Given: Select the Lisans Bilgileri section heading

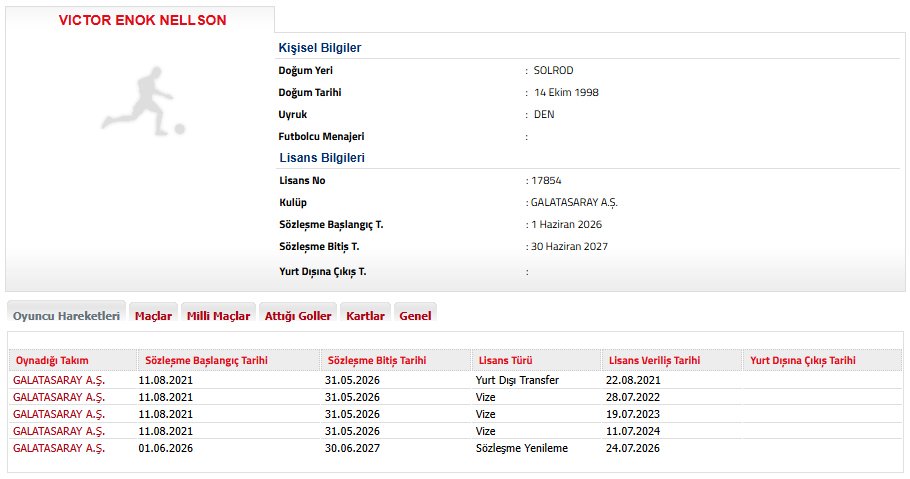Looking at the screenshot, I should (322, 158).
